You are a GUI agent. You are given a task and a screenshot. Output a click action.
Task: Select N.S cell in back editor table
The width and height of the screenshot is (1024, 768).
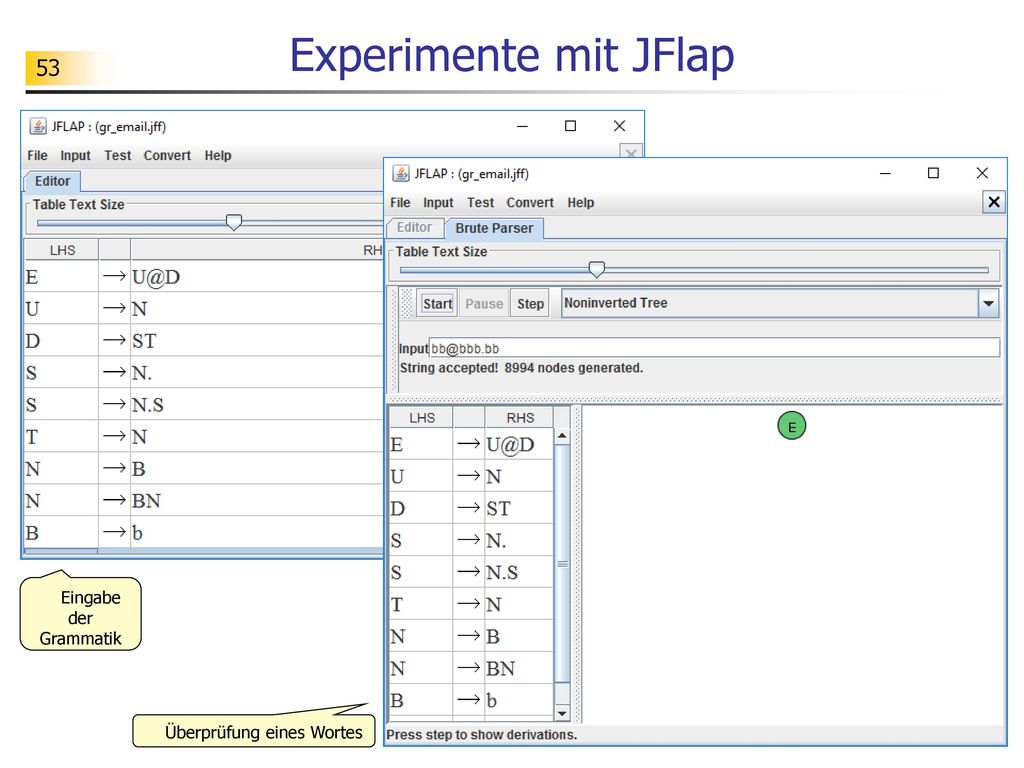point(257,405)
